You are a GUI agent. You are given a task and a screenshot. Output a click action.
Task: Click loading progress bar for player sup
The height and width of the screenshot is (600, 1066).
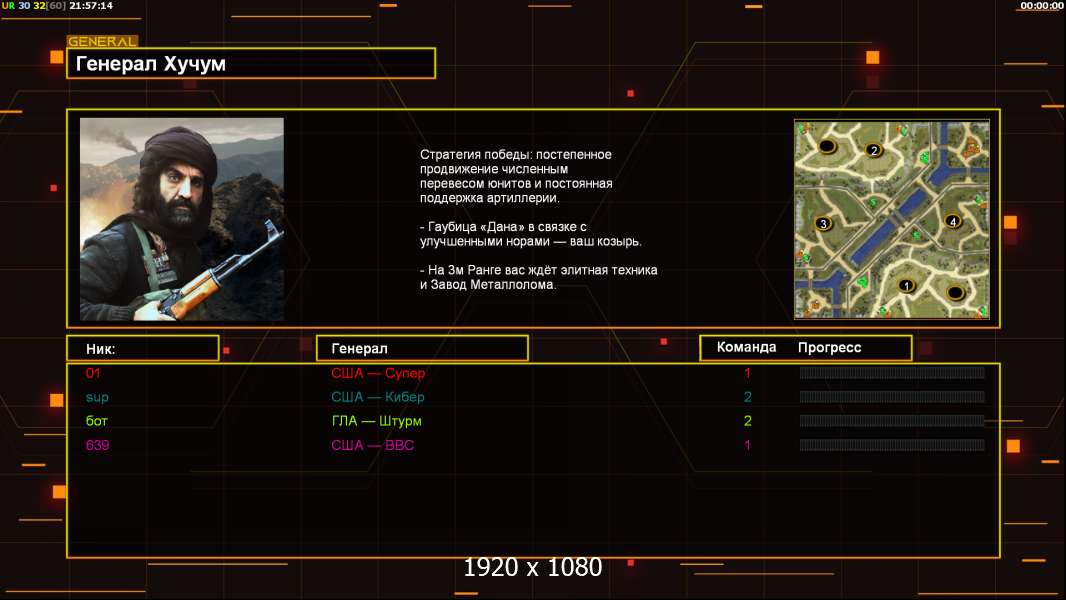pos(892,396)
